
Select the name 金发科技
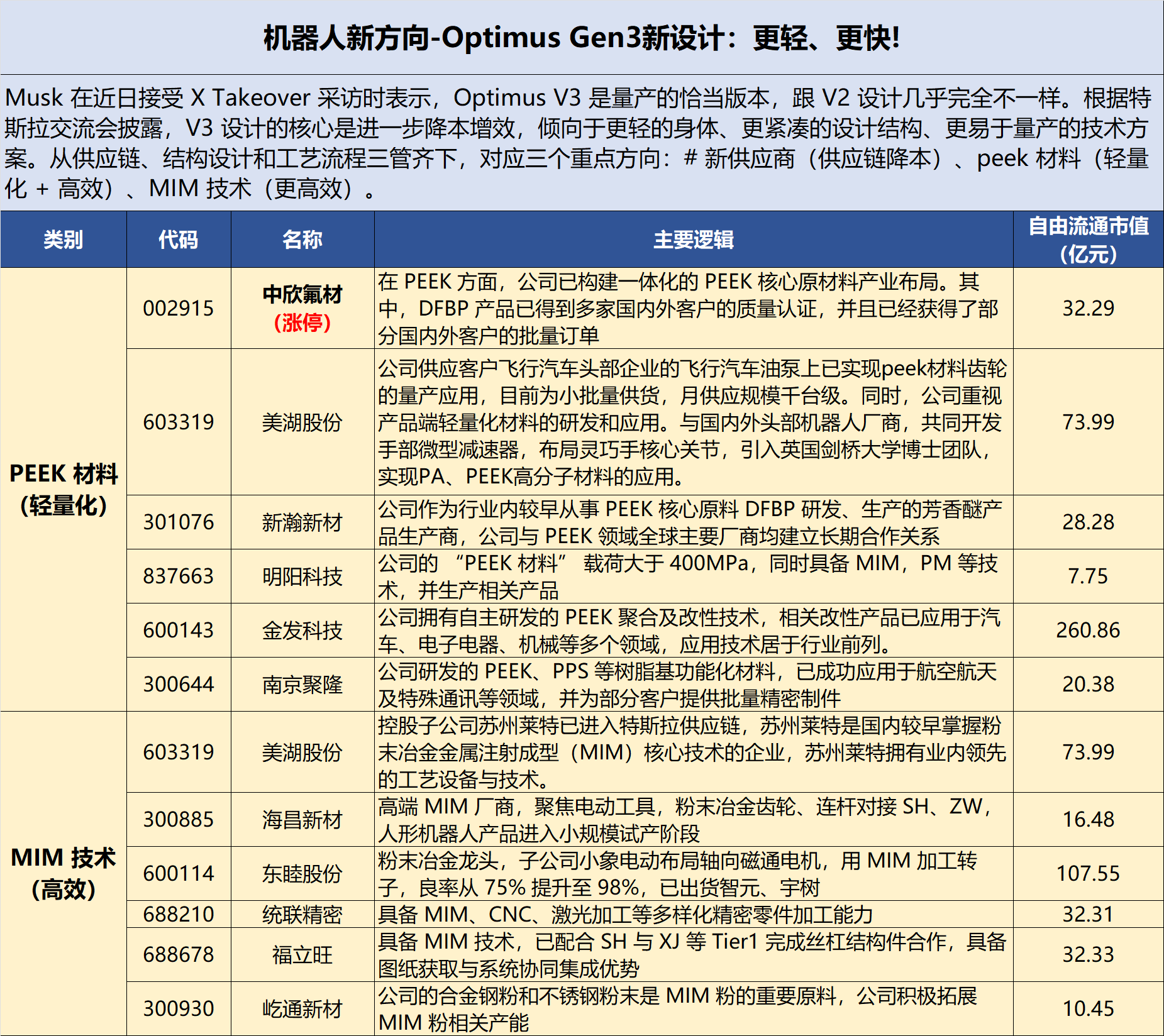302,631
